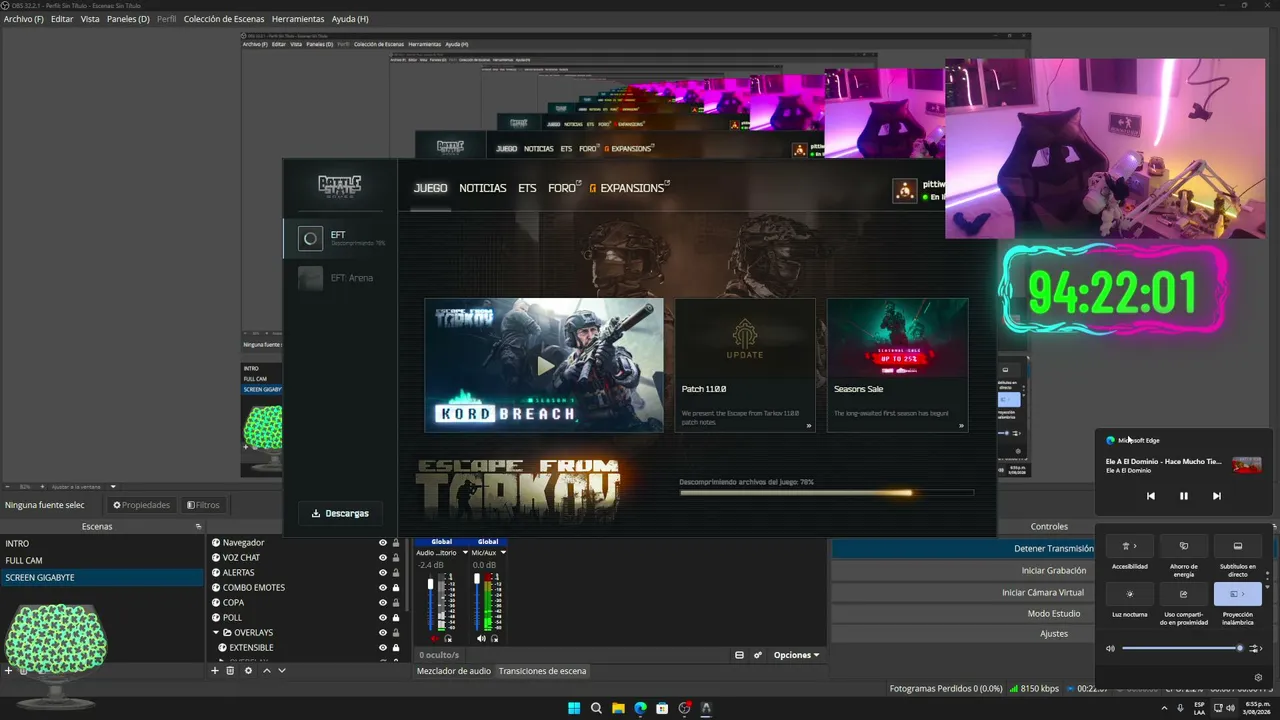Hide the ALERTAS source

click(382, 573)
